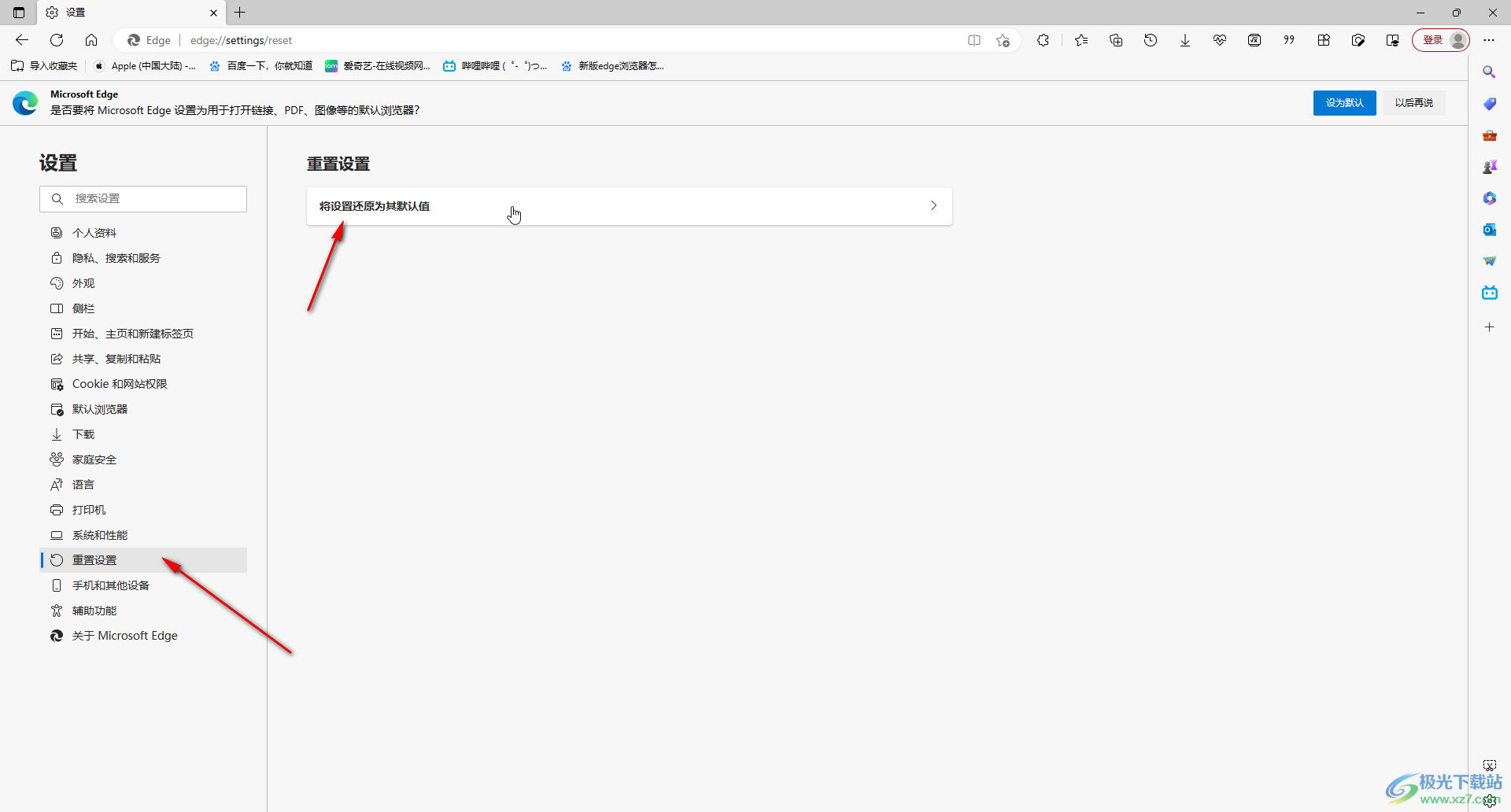Close the 设置 tab
The height and width of the screenshot is (812, 1511).
point(213,13)
